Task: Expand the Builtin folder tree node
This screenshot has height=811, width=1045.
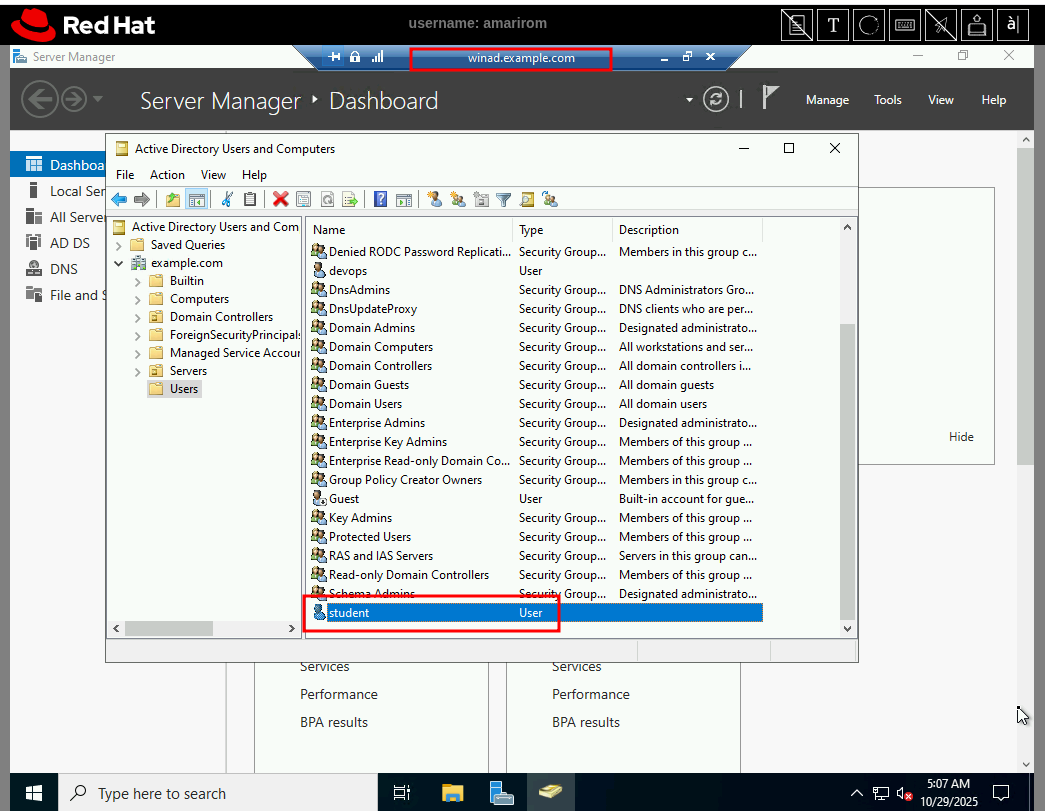Action: (x=138, y=281)
